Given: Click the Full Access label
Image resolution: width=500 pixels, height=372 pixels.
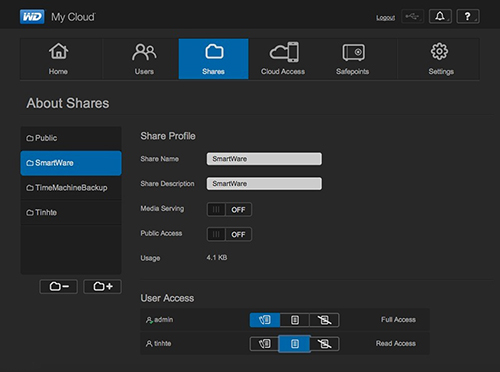Looking at the screenshot, I should point(398,320).
